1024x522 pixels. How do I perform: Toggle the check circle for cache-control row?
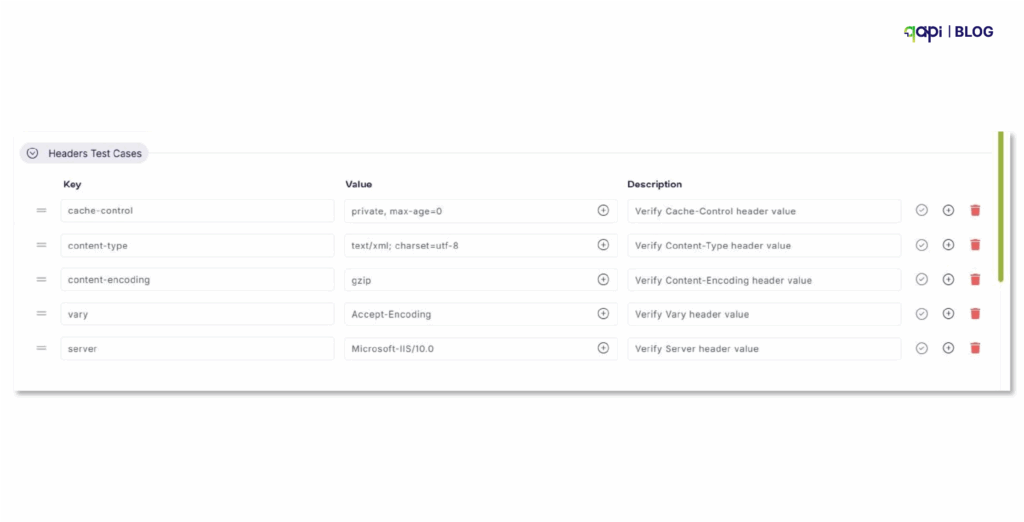921,210
